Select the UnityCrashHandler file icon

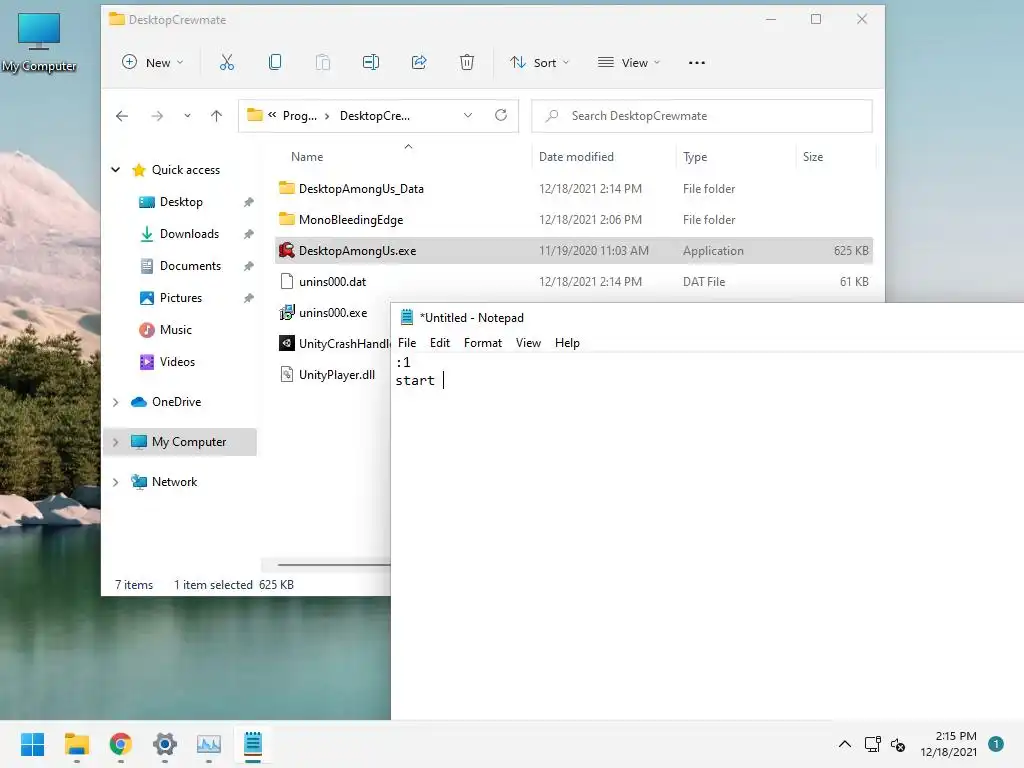287,344
